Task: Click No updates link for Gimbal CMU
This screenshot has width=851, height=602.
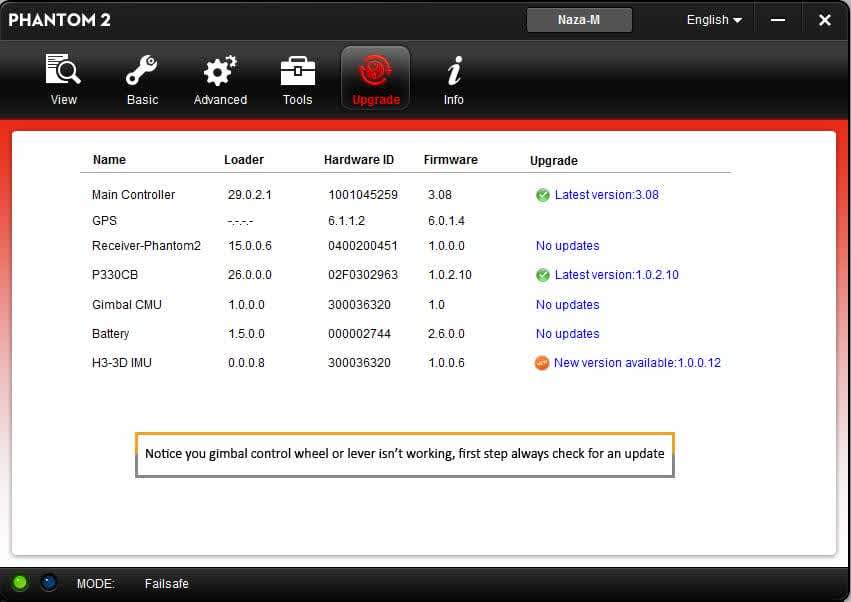Action: pos(568,305)
